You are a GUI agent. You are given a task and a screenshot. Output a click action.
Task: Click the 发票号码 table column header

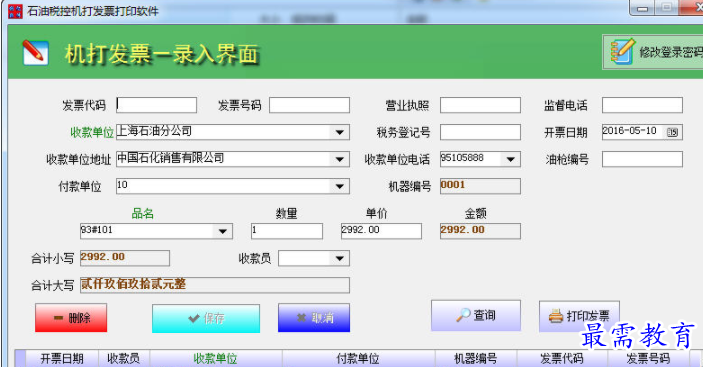pos(648,358)
